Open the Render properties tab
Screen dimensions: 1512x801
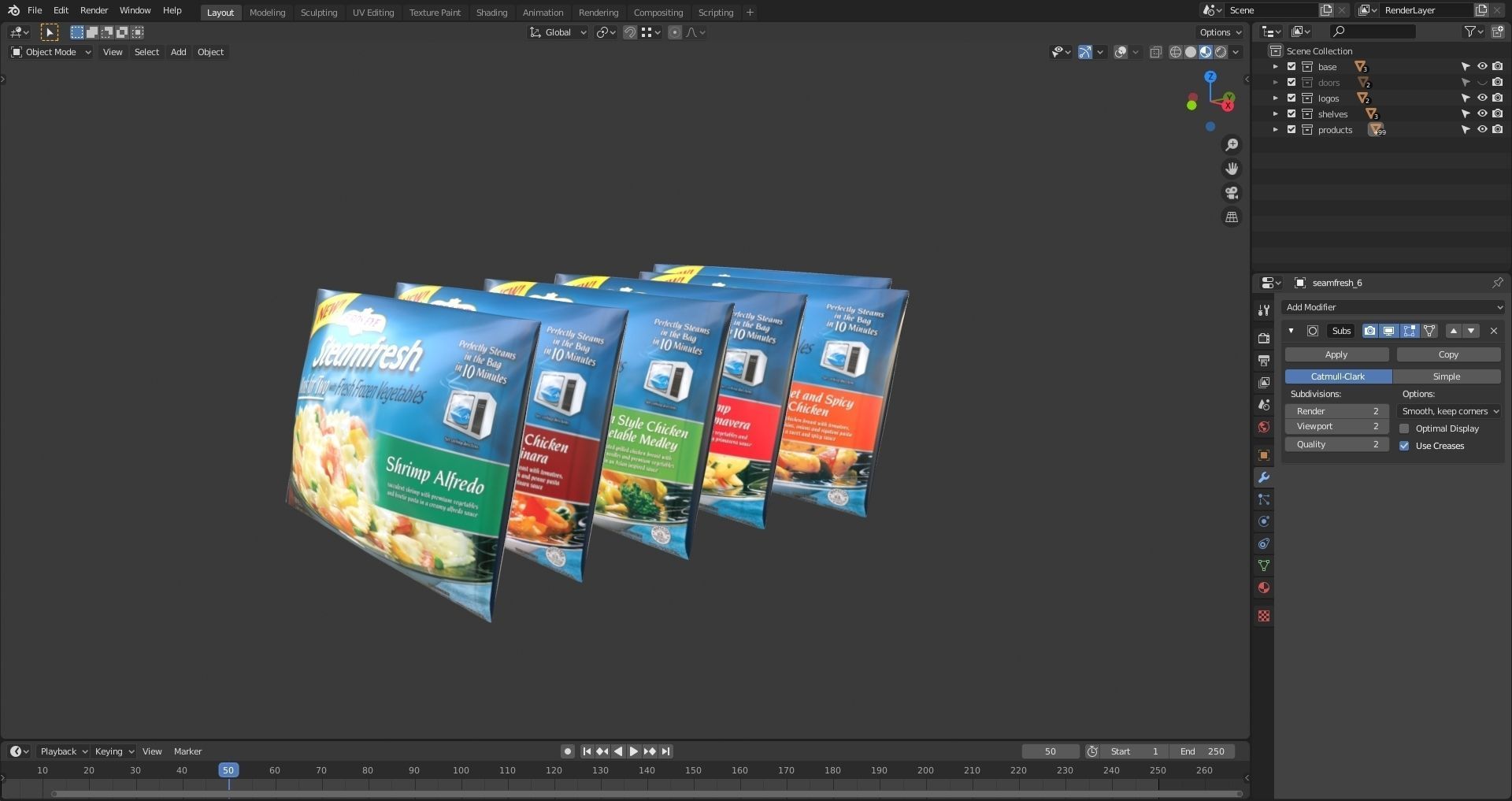(1264, 338)
